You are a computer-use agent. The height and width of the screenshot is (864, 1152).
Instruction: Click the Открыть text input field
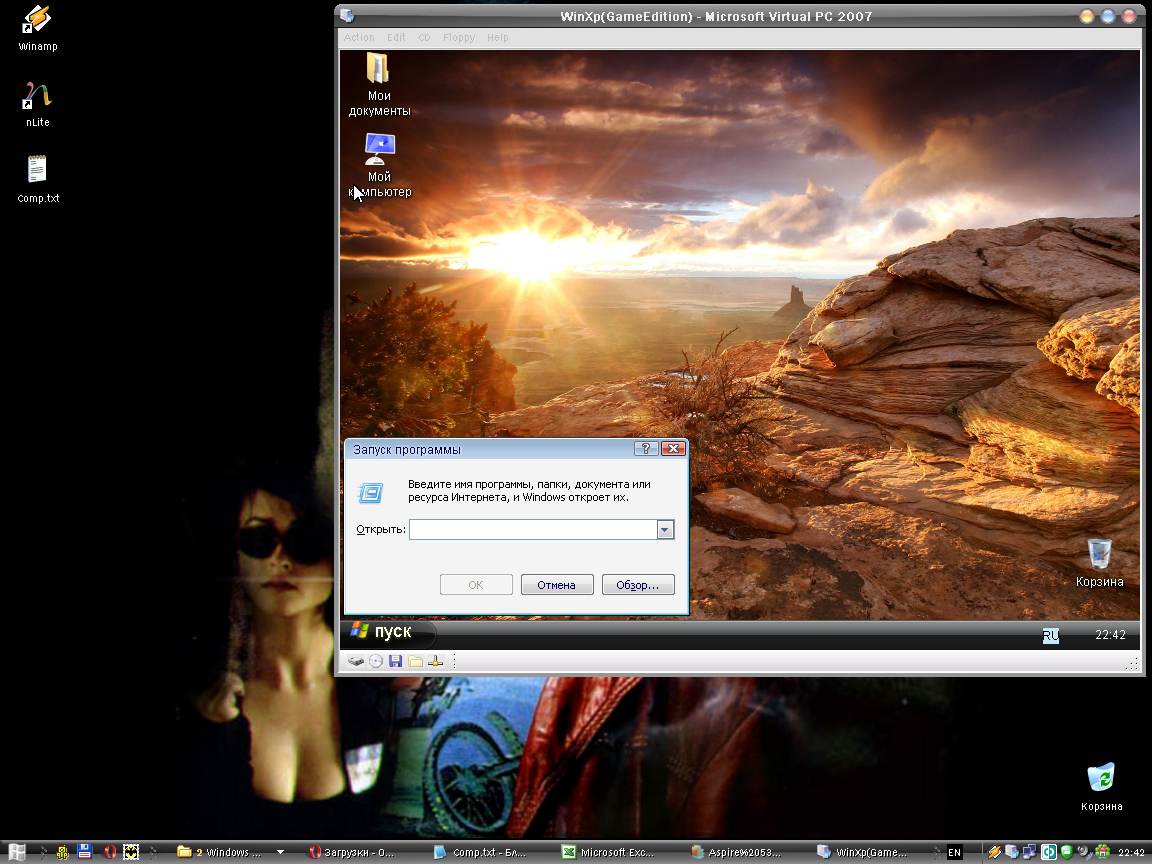[x=532, y=530]
